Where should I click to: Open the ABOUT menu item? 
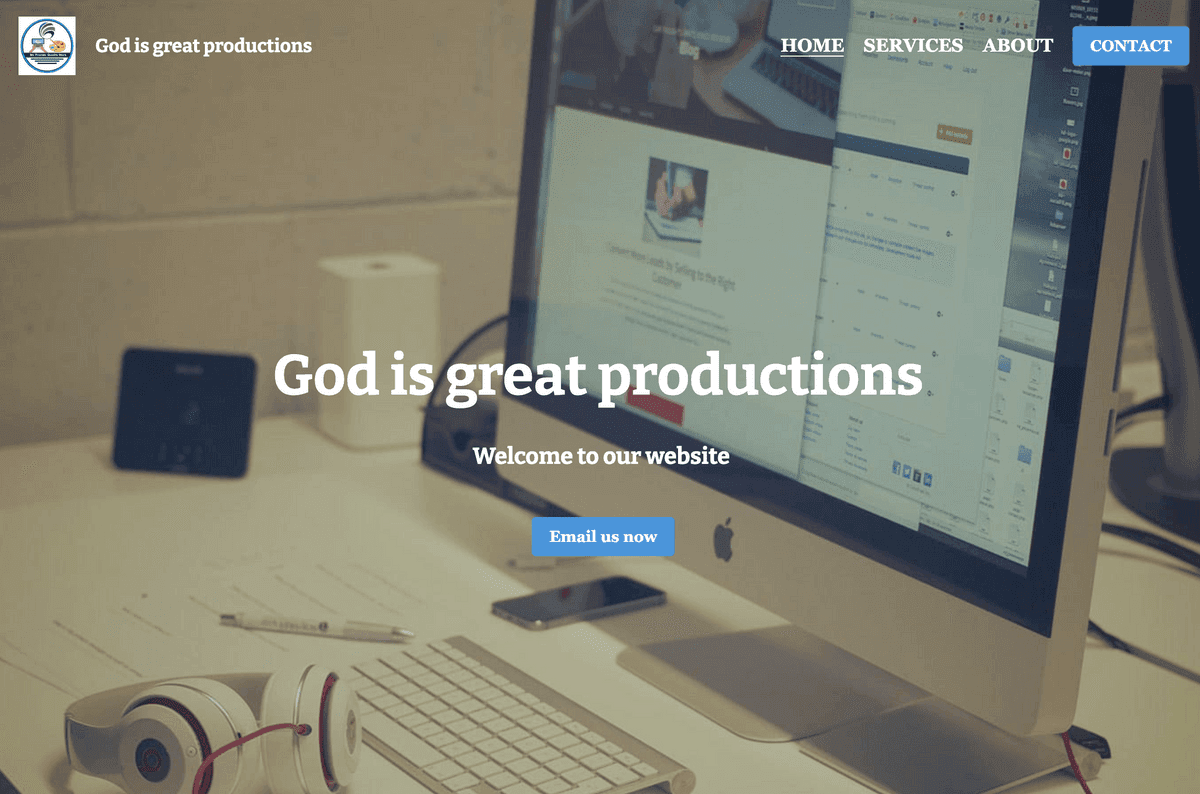(1018, 46)
